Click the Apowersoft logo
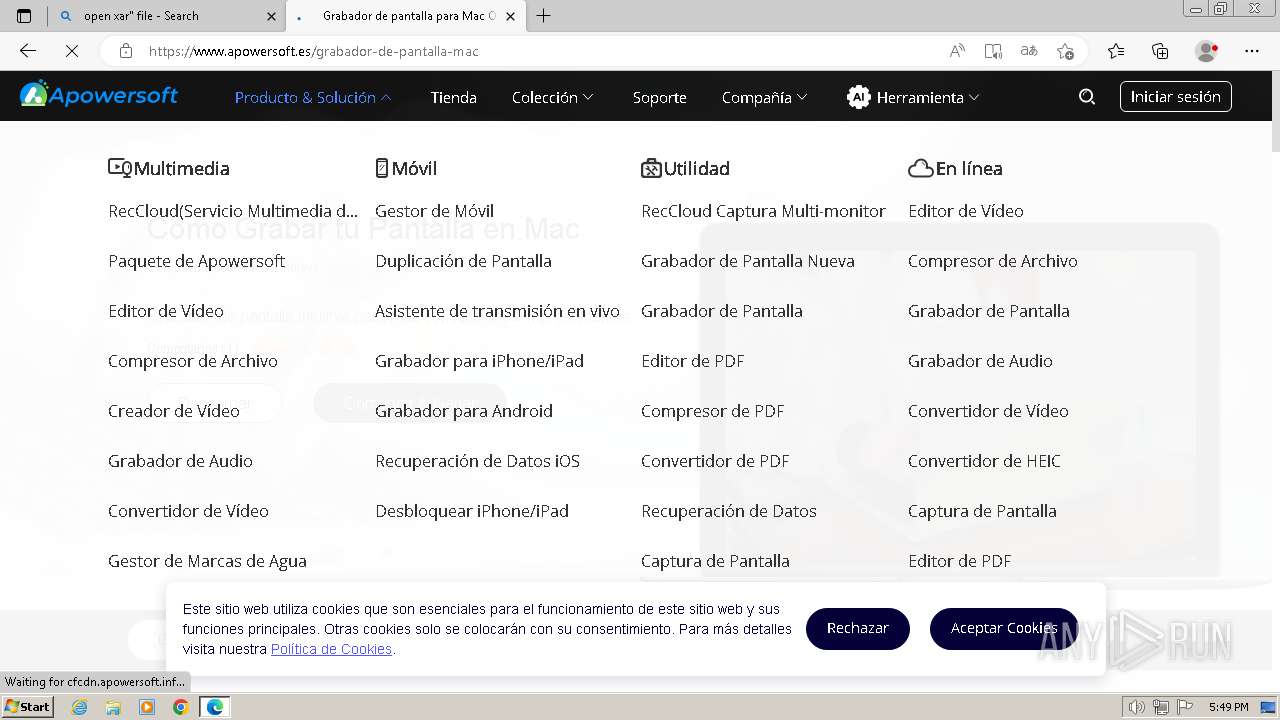The image size is (1280, 720). tap(99, 95)
